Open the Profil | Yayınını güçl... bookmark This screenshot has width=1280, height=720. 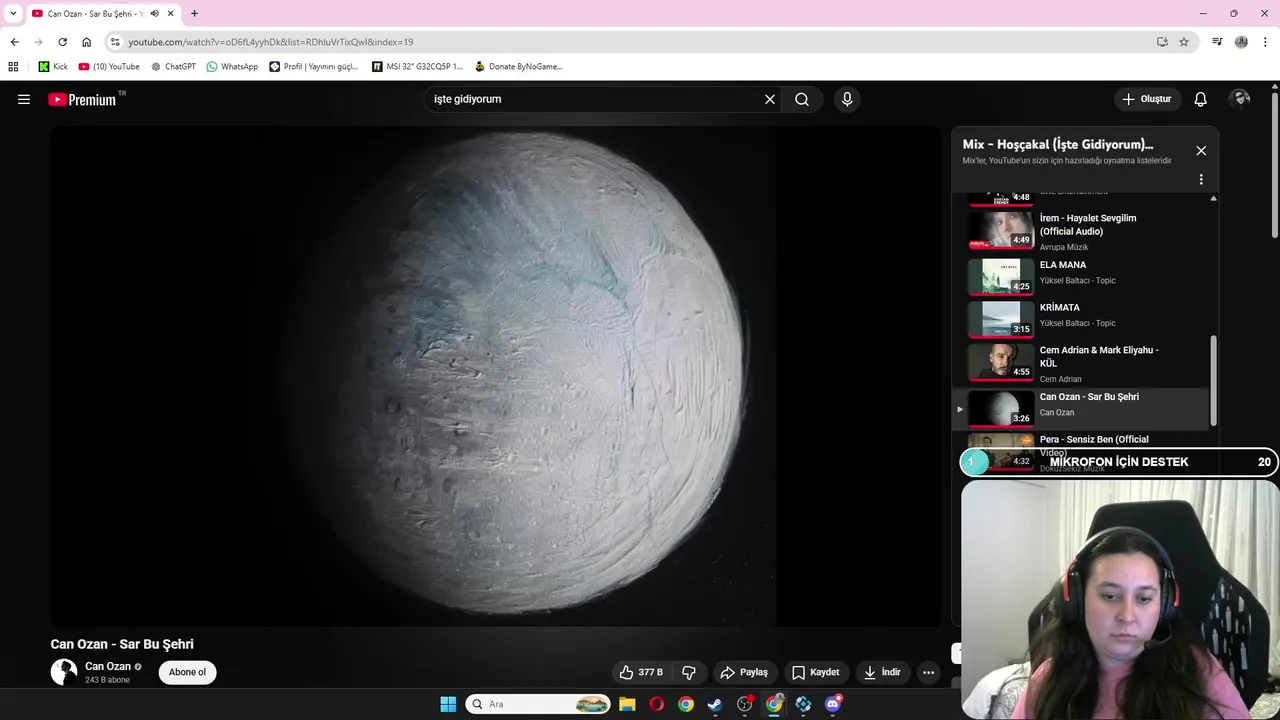[313, 67]
